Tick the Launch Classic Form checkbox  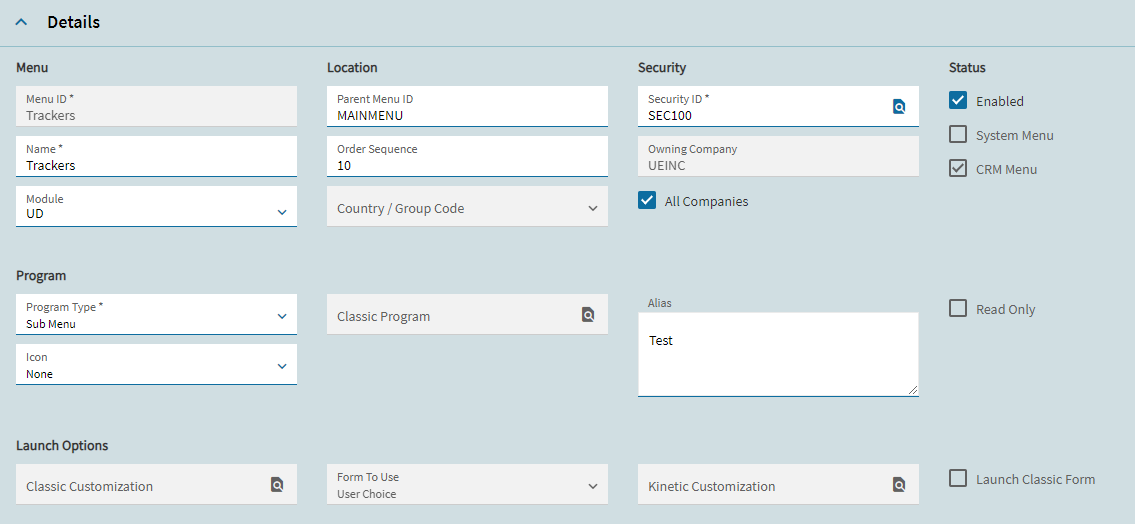tap(958, 478)
